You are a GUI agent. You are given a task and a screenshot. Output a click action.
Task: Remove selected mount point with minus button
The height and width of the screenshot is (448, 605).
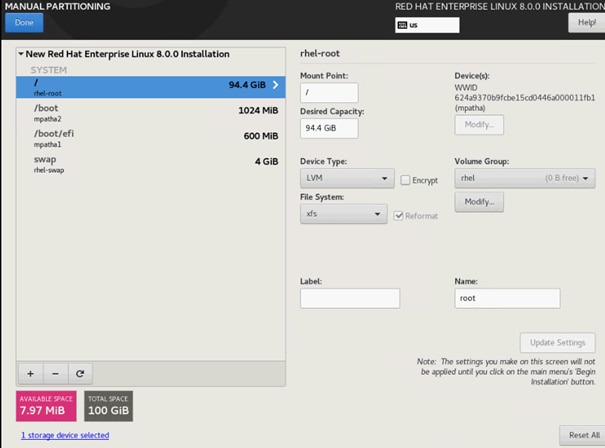pos(56,374)
